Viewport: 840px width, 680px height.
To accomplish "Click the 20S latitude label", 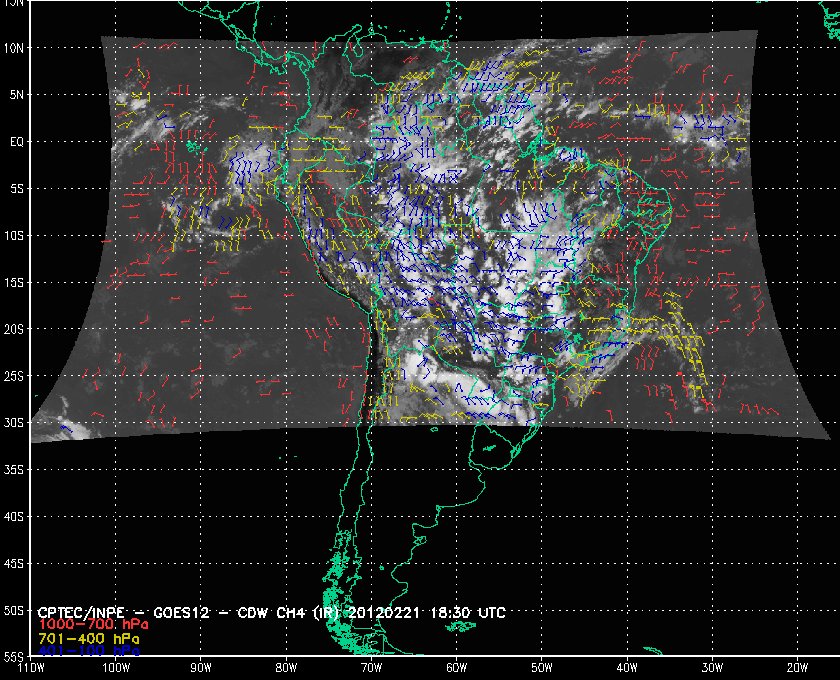I will pos(14,329).
